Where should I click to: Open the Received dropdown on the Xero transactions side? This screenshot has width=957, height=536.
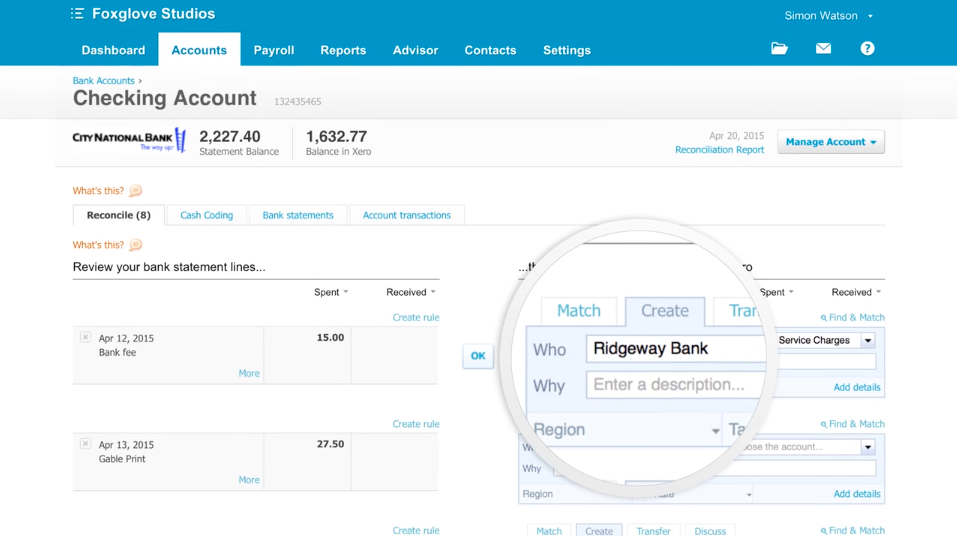click(x=856, y=292)
